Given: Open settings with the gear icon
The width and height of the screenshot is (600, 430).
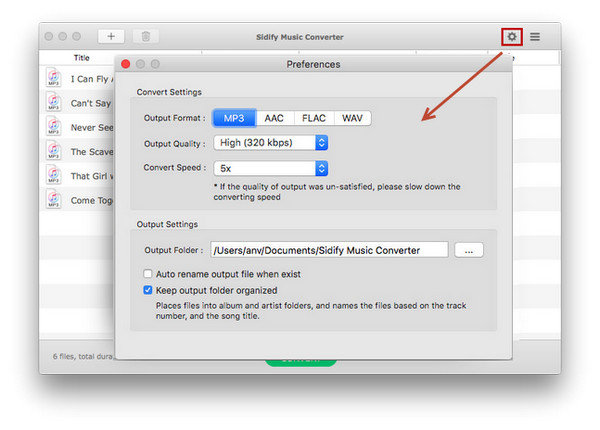Looking at the screenshot, I should [x=512, y=37].
